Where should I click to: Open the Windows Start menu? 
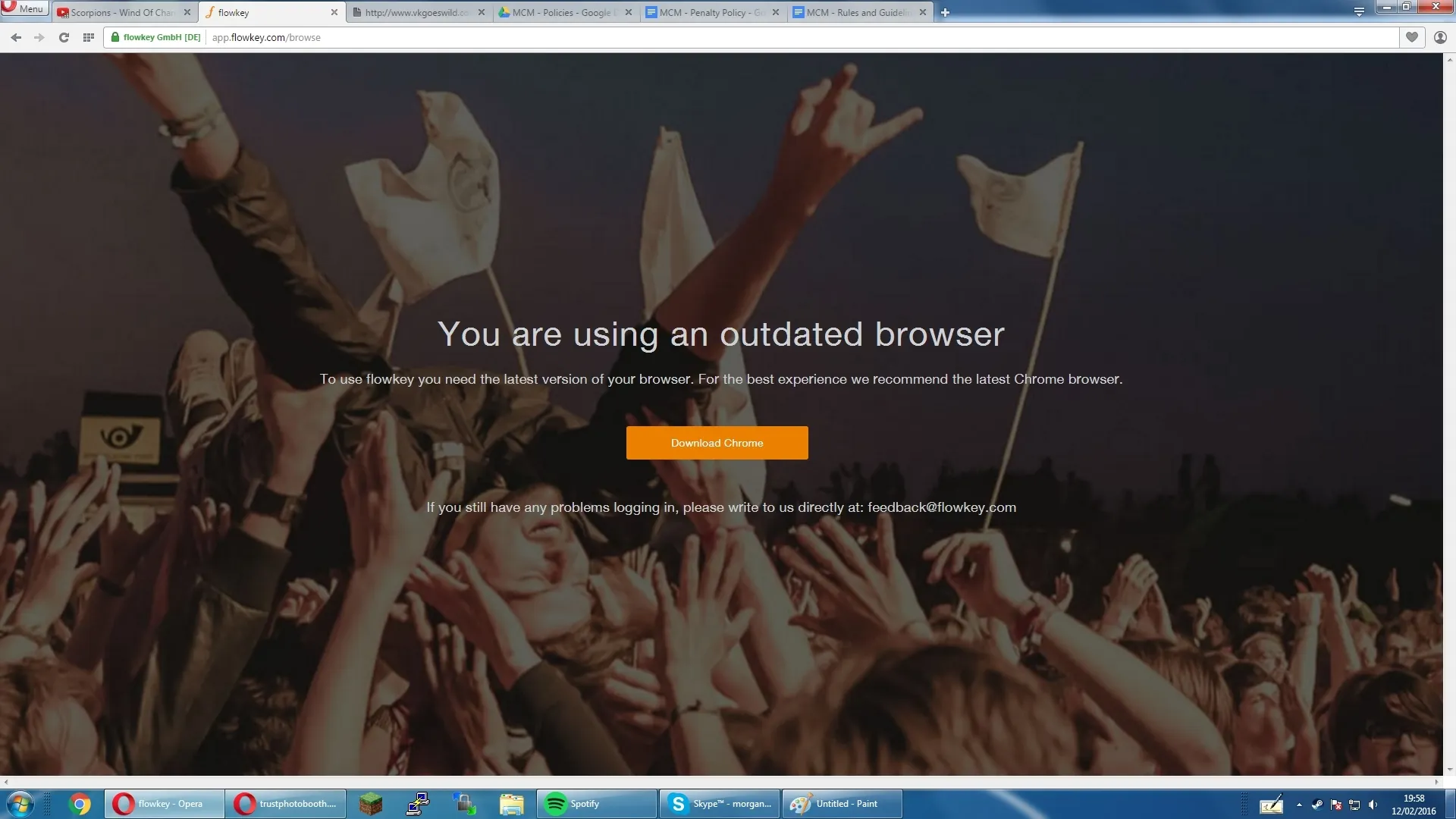(x=20, y=804)
